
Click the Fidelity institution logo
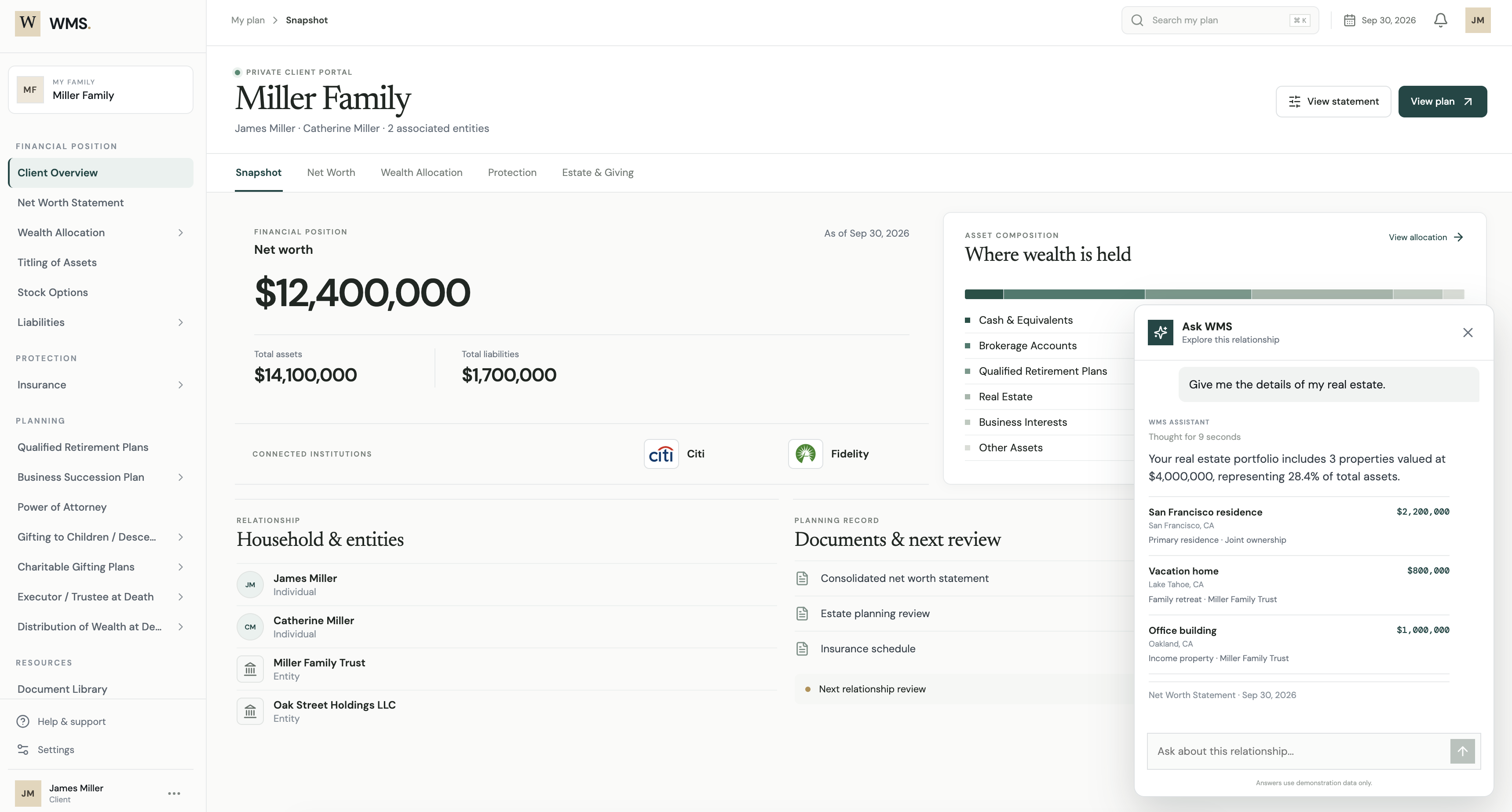point(805,454)
